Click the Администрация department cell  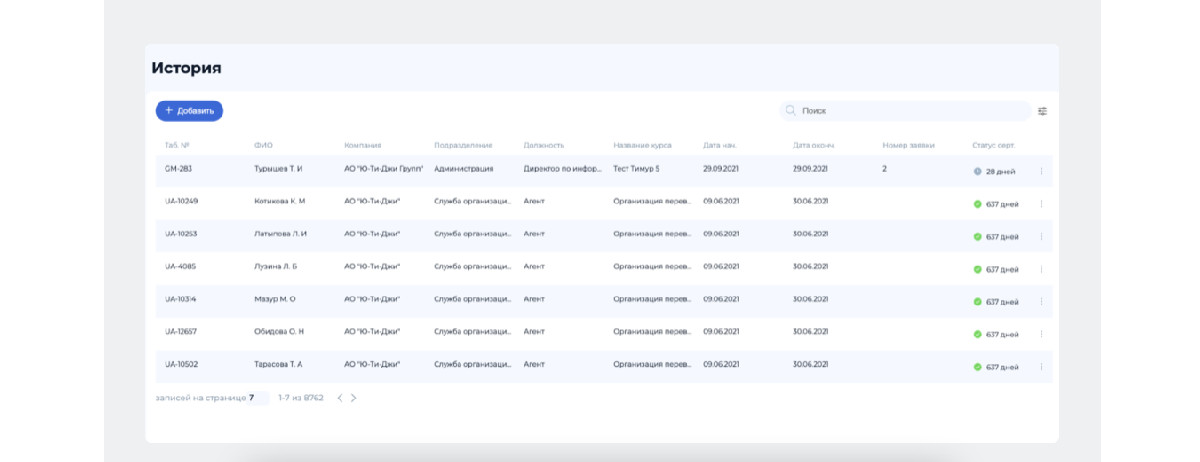tap(464, 169)
